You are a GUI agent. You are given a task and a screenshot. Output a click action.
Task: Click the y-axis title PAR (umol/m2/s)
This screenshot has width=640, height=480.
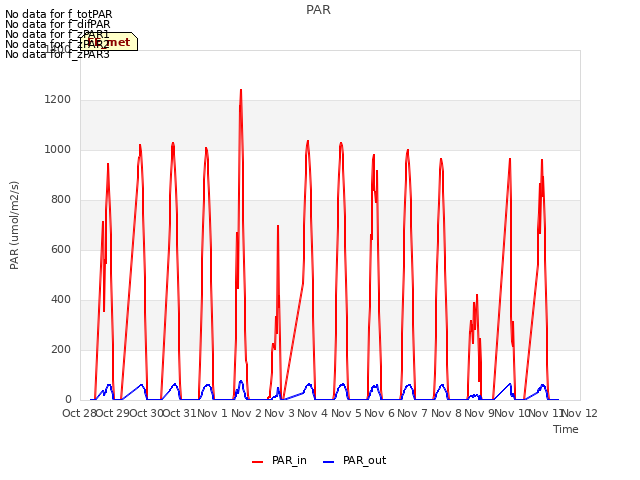click(14, 225)
